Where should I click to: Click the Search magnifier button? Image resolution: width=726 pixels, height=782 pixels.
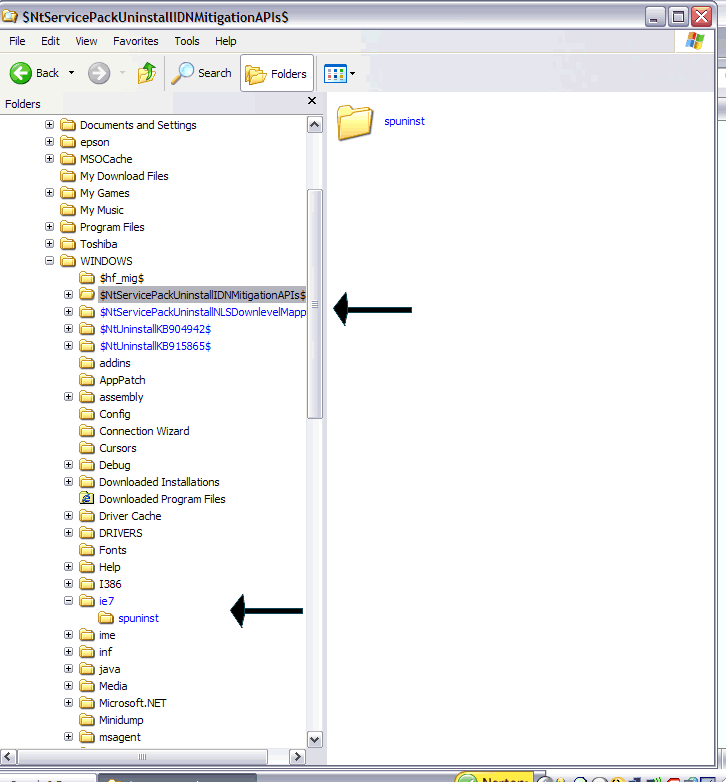(201, 73)
